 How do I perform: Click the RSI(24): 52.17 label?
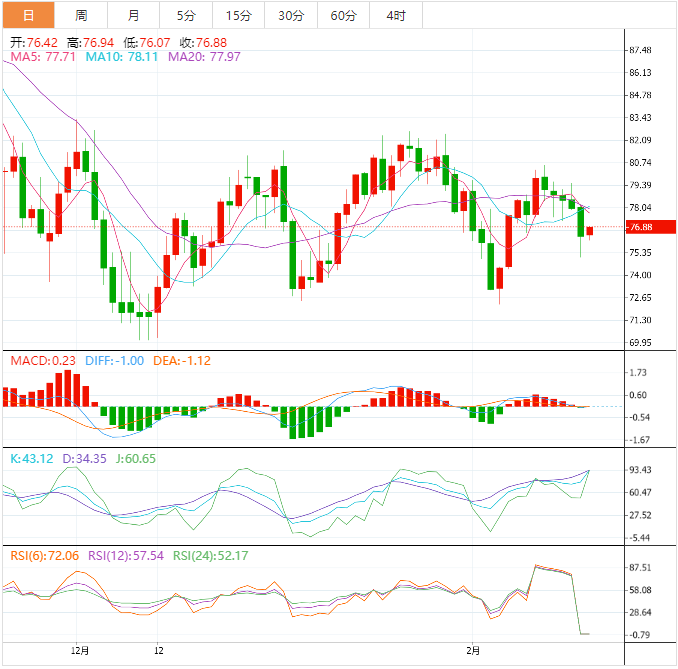click(211, 556)
